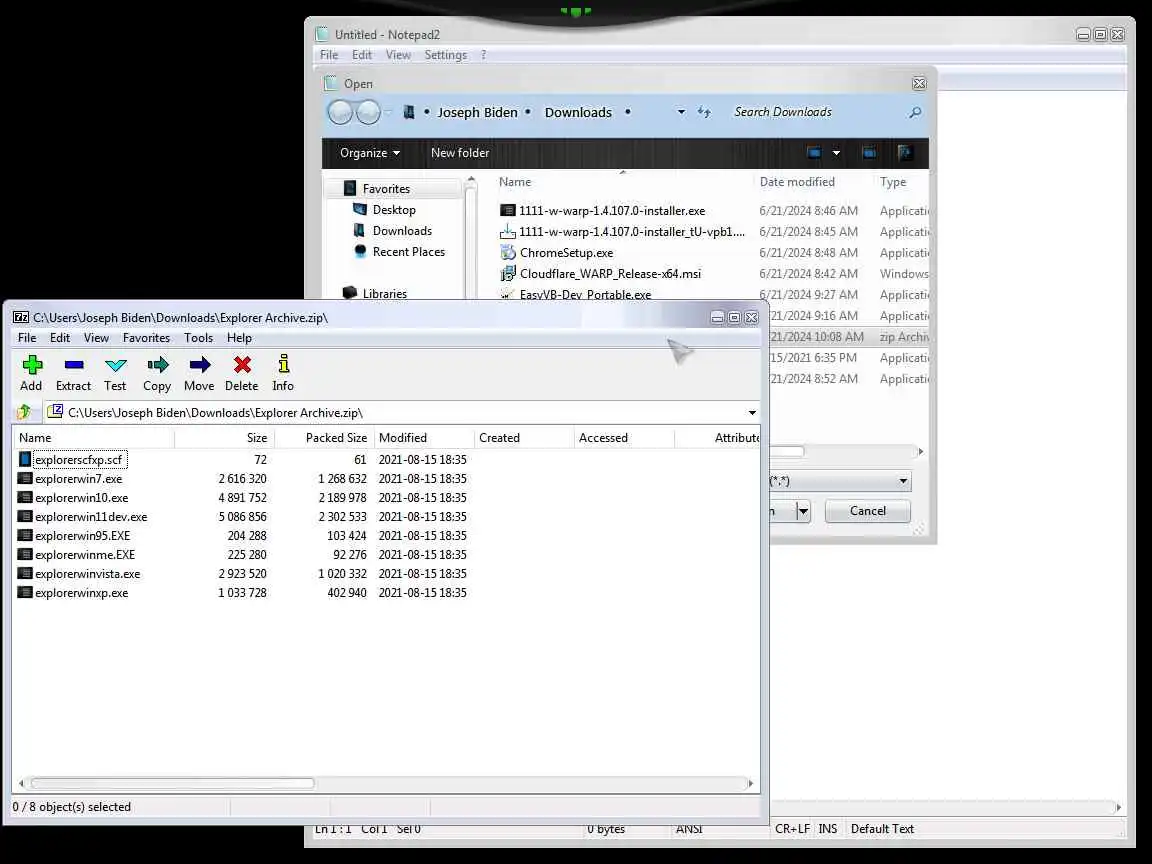Click the Cloudflare_WARP_Release-x64.msi file icon
Image resolution: width=1152 pixels, height=864 pixels.
(508, 273)
